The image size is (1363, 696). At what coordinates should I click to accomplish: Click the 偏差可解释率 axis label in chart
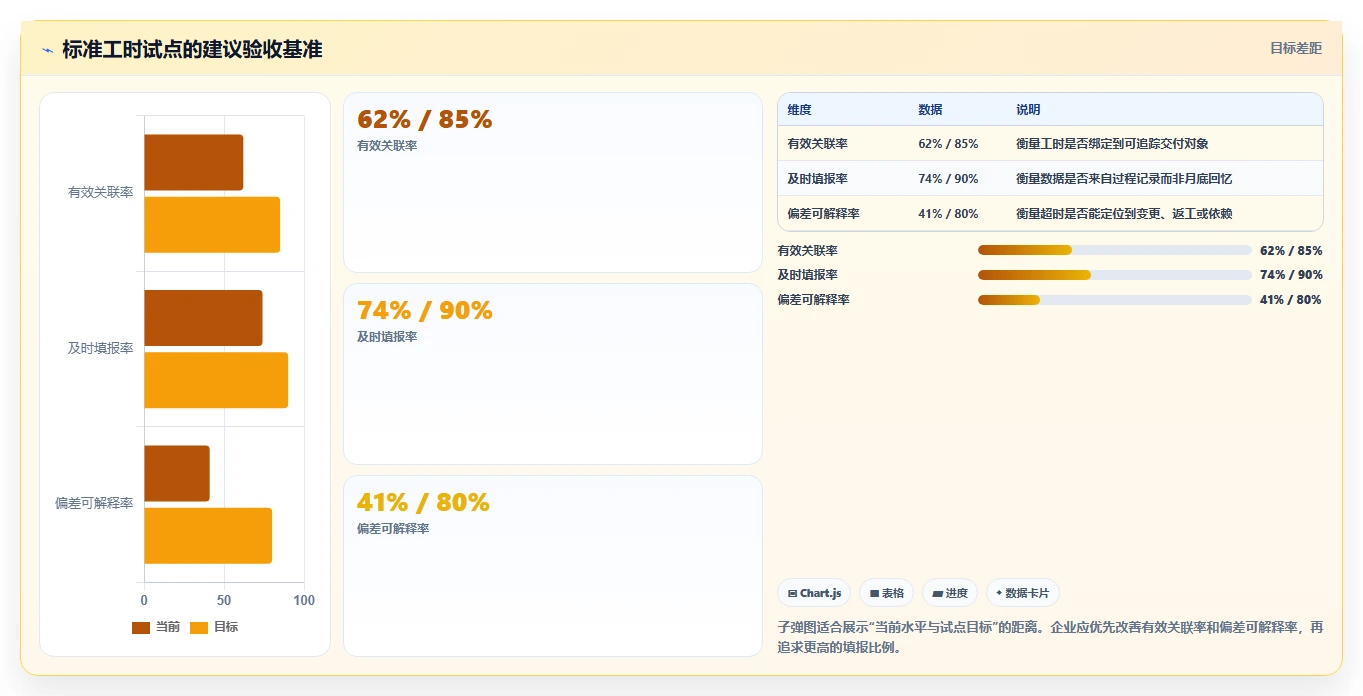click(94, 504)
